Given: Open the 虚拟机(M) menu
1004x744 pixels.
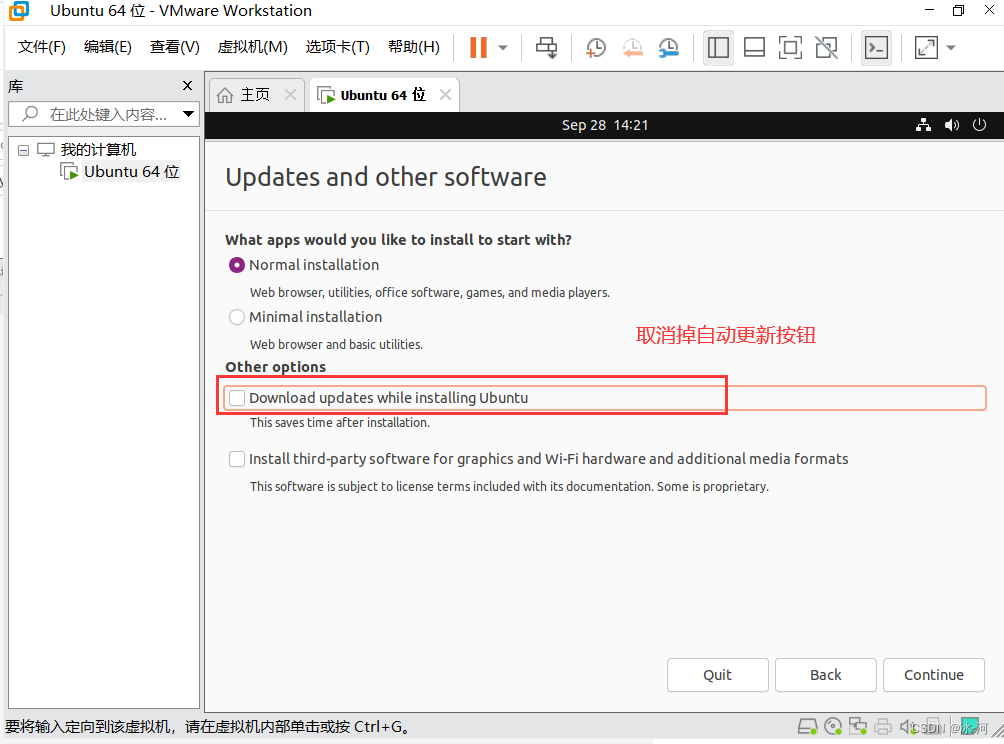Looking at the screenshot, I should coord(252,47).
